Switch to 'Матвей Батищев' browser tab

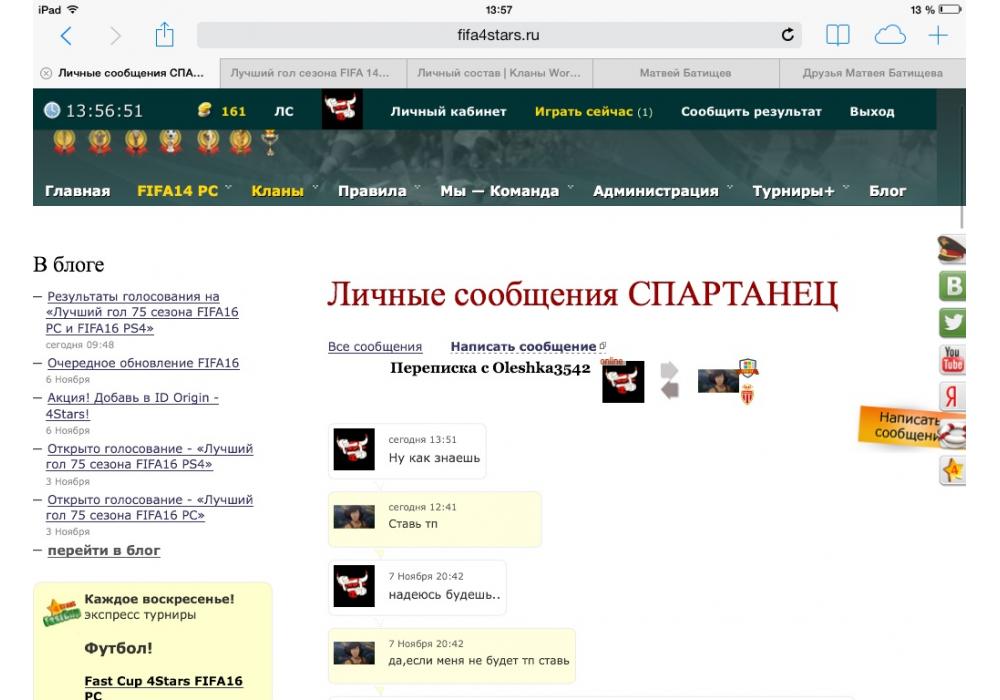(x=685, y=73)
